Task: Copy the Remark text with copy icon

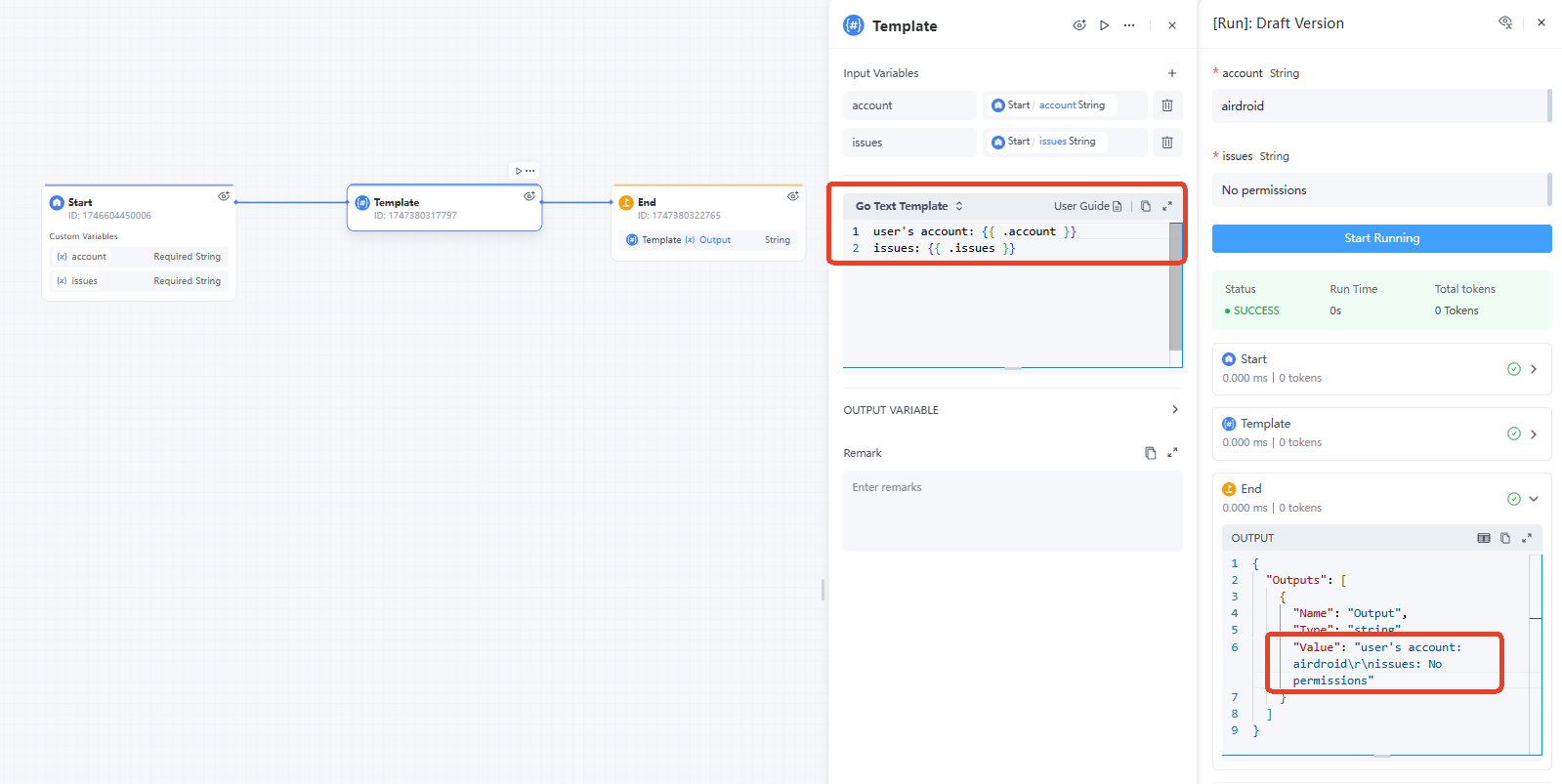Action: pyautogui.click(x=1151, y=453)
